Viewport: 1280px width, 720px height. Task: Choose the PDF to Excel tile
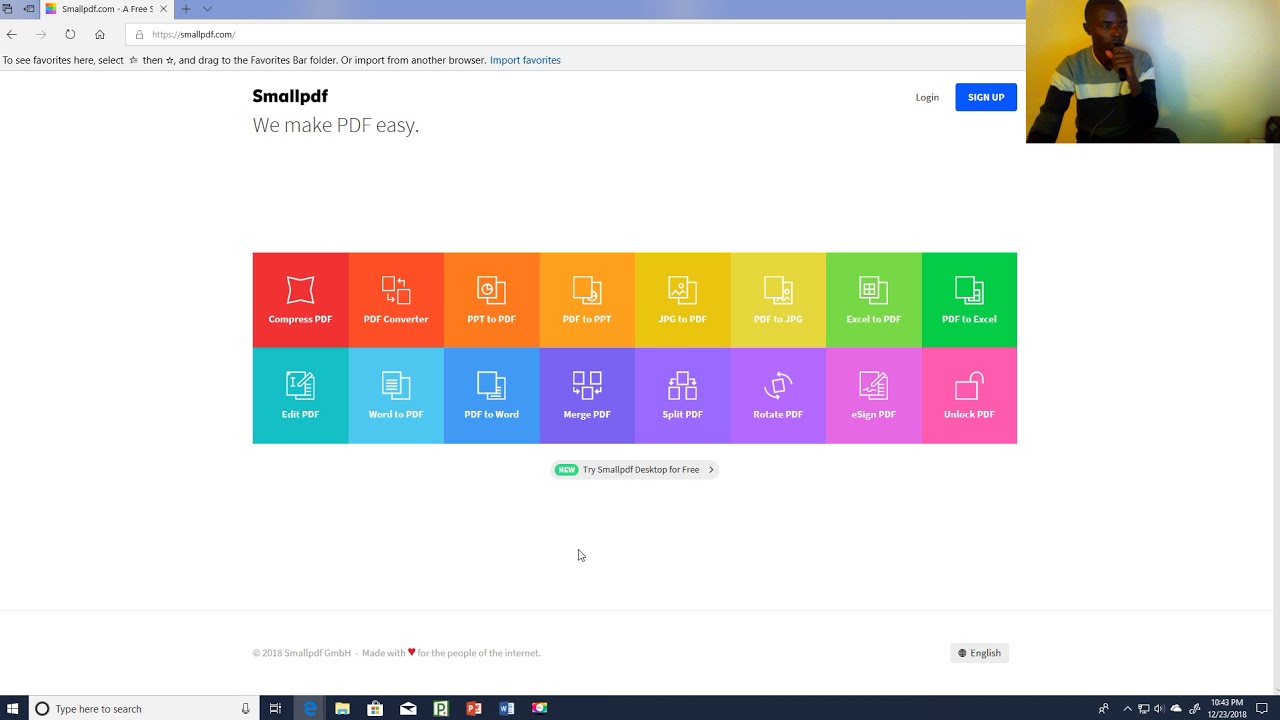[969, 300]
